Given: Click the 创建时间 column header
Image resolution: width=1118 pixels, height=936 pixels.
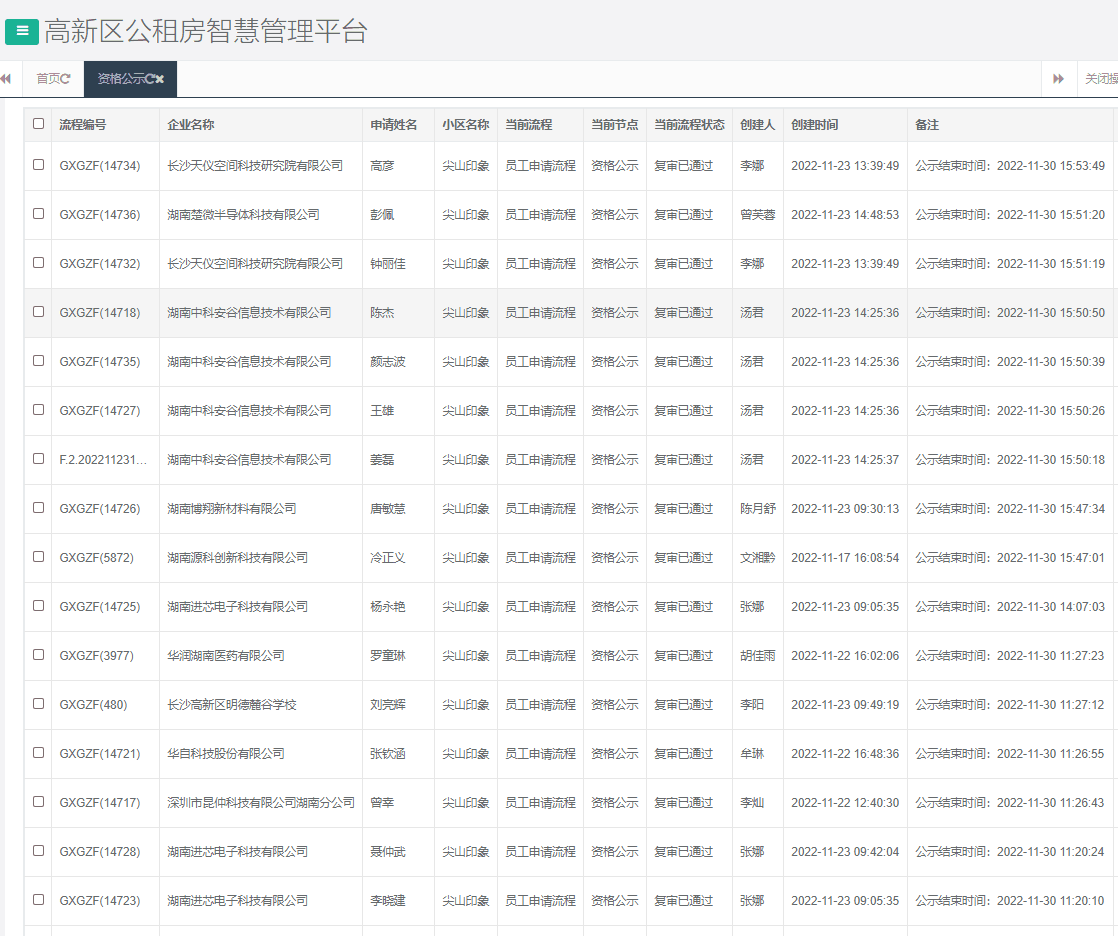Looking at the screenshot, I should click(814, 125).
